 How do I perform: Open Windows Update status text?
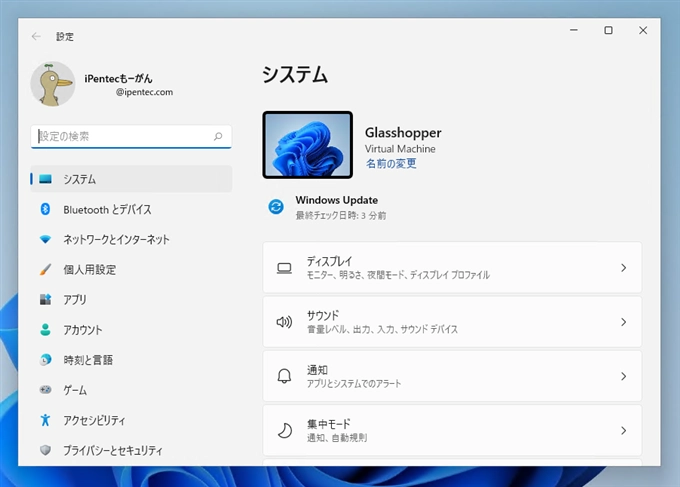pyautogui.click(x=337, y=200)
